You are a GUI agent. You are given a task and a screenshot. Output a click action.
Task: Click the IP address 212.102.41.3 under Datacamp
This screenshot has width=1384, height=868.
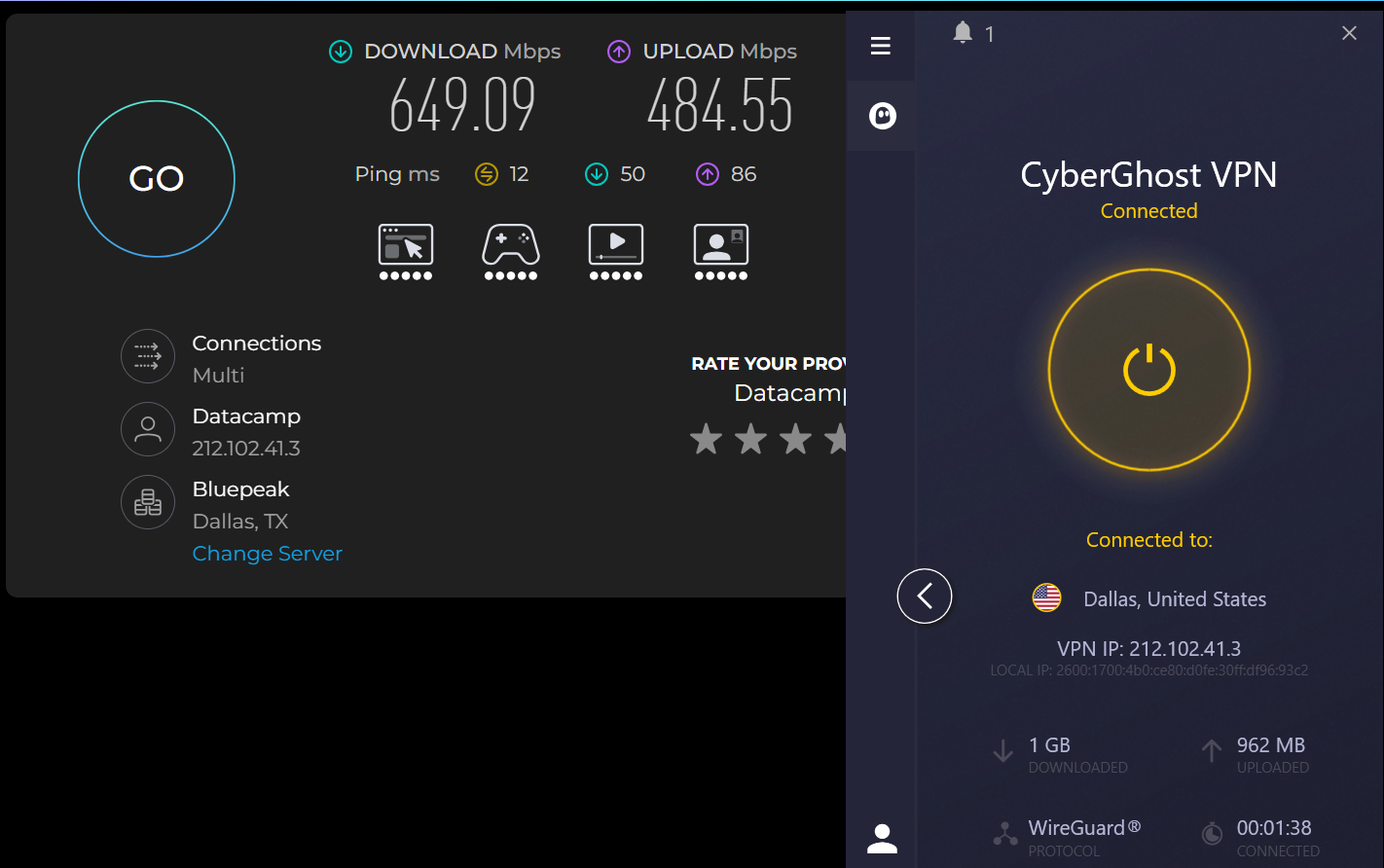point(246,449)
